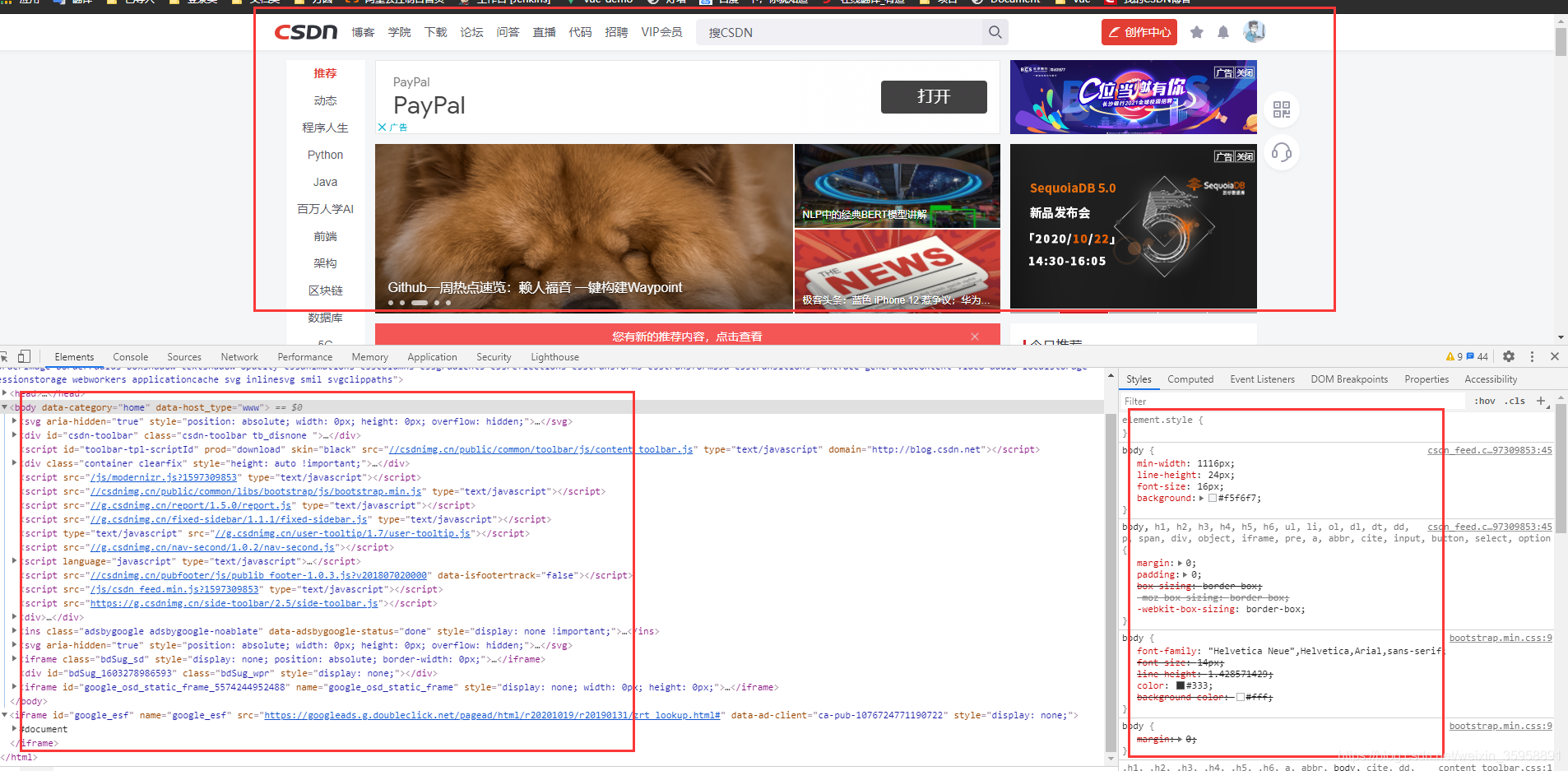The image size is (1568, 771).
Task: Click the 创作中心 button
Action: tap(1139, 32)
